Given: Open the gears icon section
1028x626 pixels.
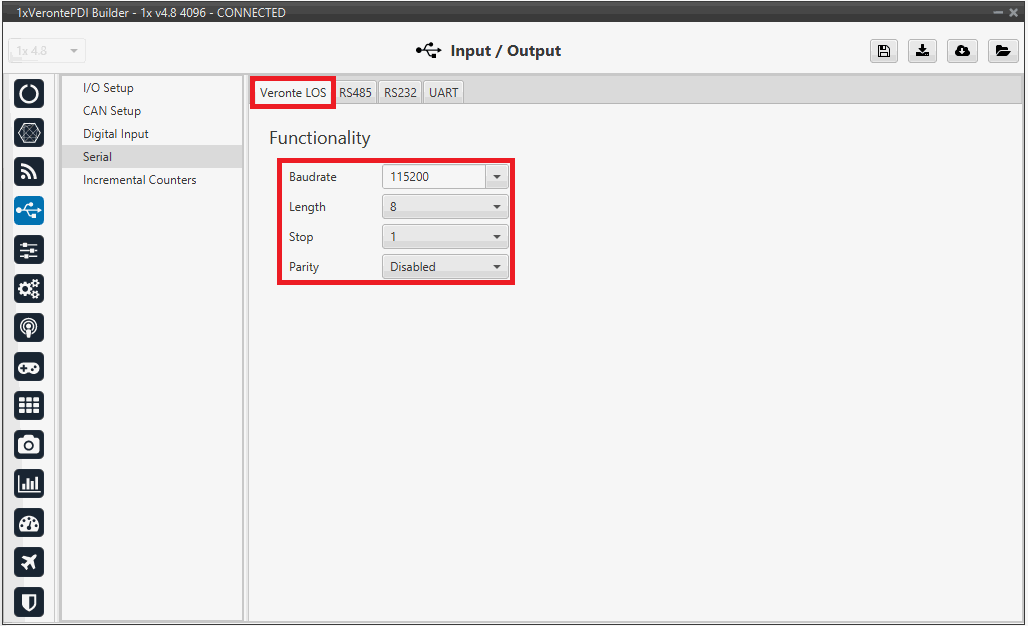Looking at the screenshot, I should (29, 288).
